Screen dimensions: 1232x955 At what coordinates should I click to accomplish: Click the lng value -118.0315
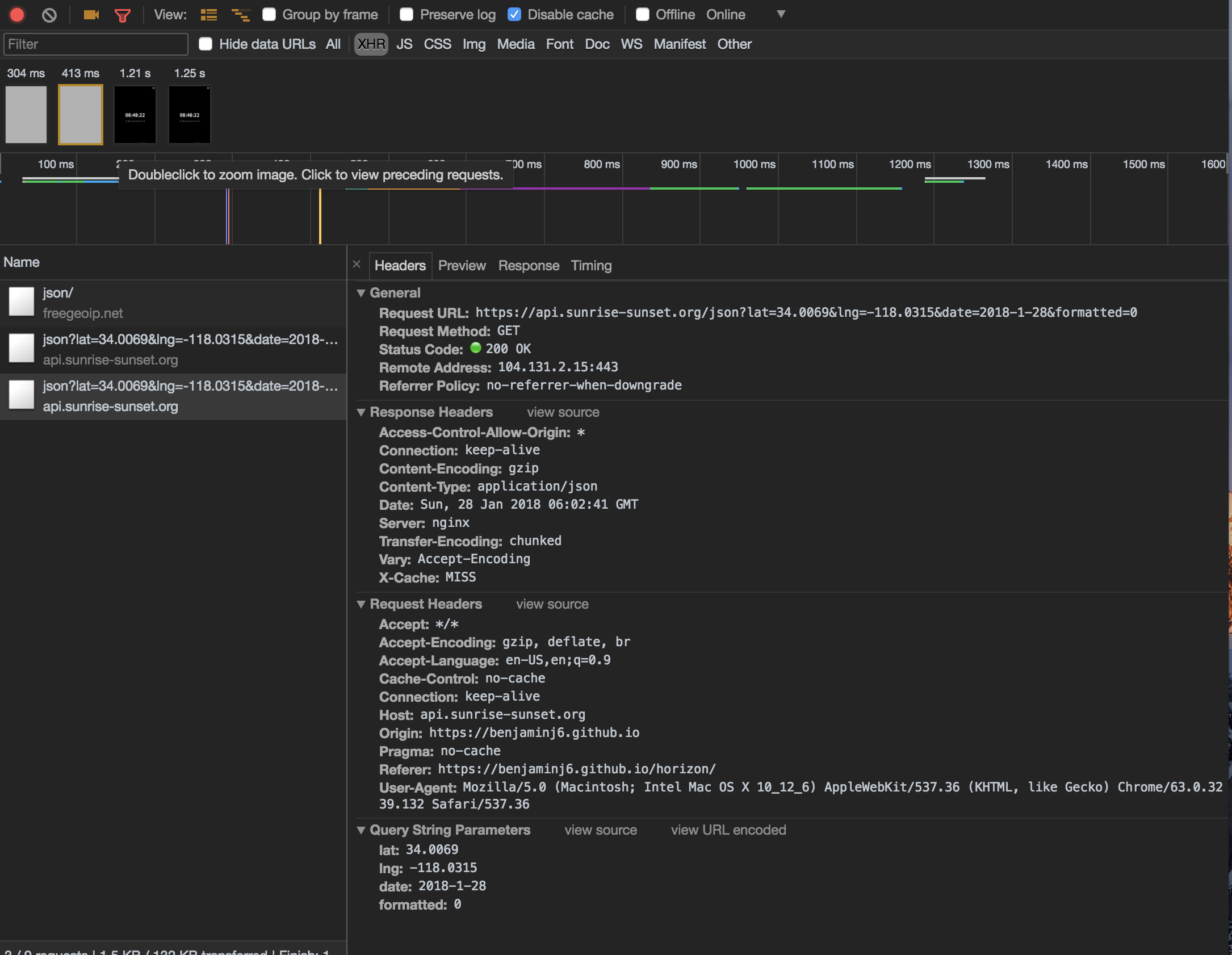tap(443, 868)
